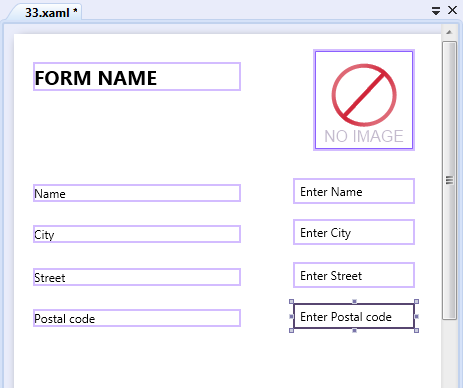
Task: Close the 33.xaml document
Action: click(x=452, y=10)
